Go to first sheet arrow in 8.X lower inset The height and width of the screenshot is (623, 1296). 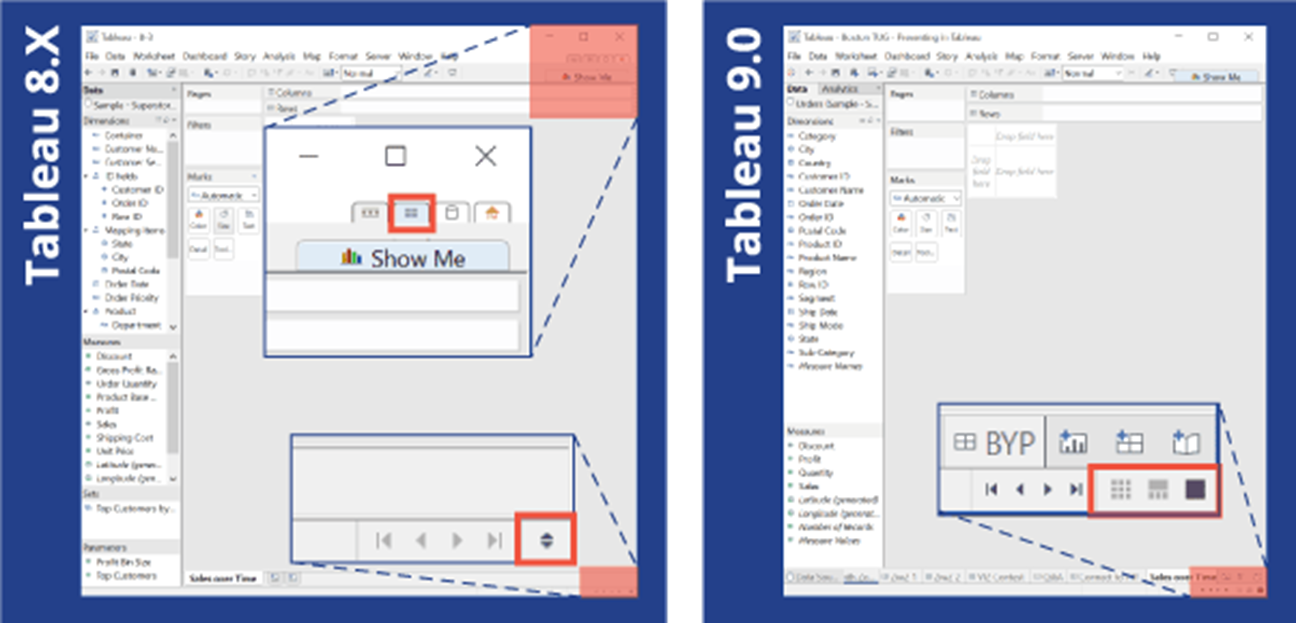[x=383, y=541]
